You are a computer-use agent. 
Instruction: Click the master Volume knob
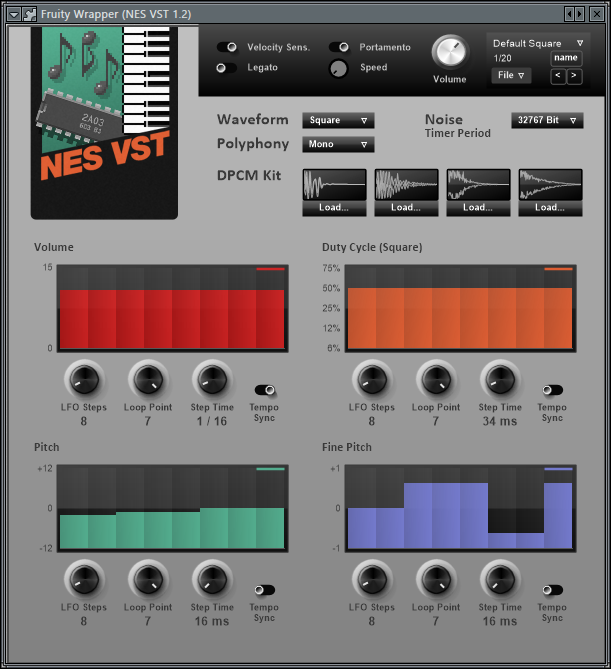coord(450,52)
